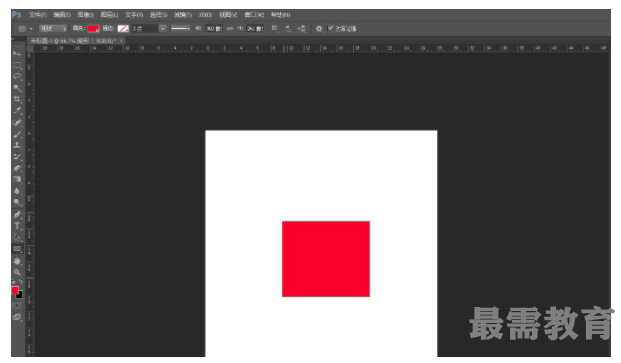This screenshot has height=363, width=621.
Task: Select the Gradient tool
Action: coord(17,180)
